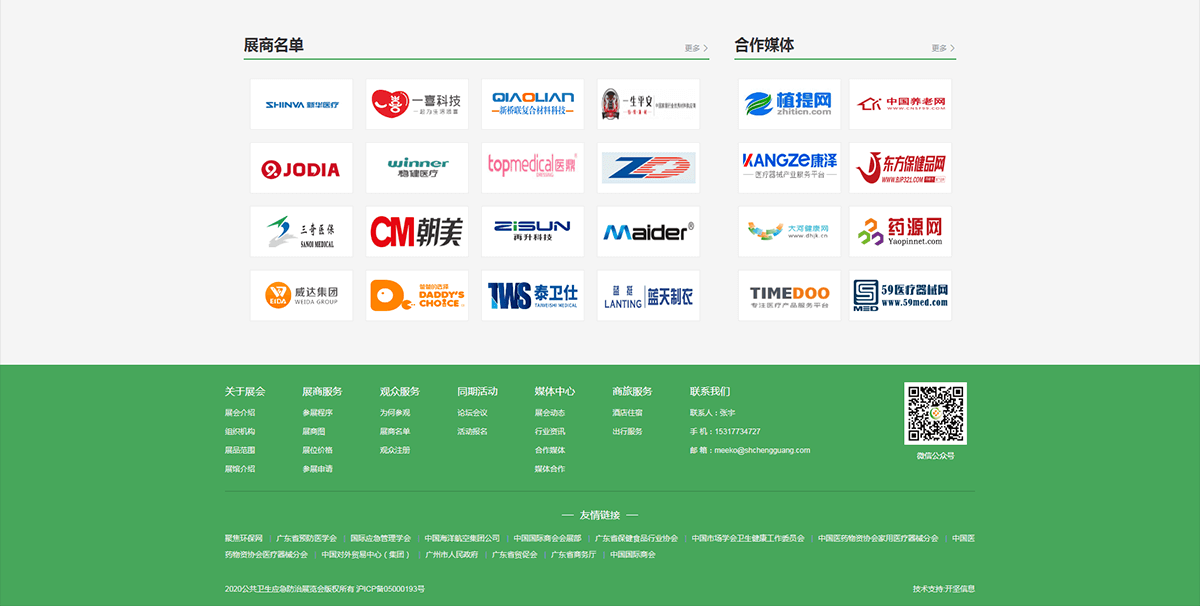Open the 观众服务 footer menu heading

point(400,391)
